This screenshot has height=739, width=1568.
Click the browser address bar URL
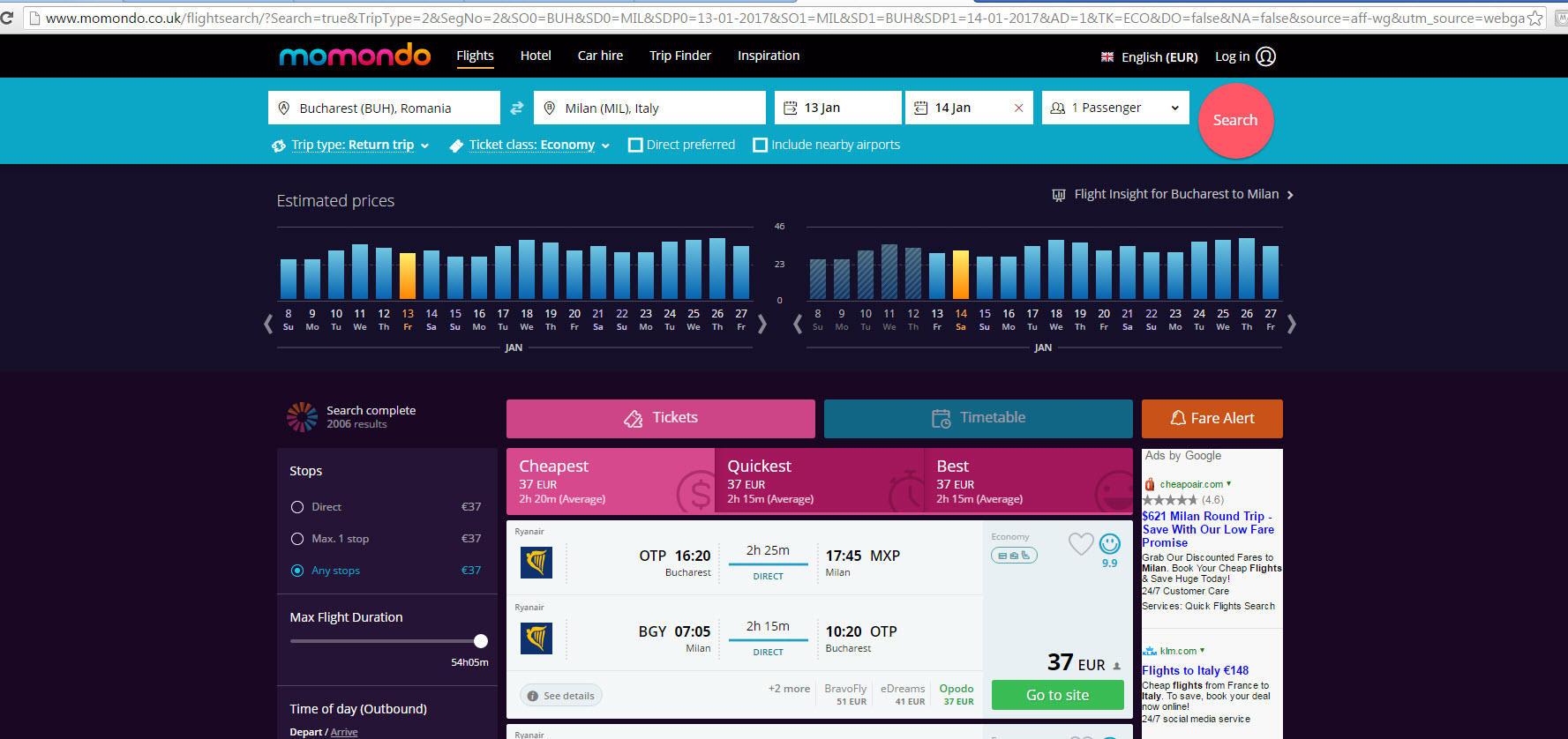(784, 18)
